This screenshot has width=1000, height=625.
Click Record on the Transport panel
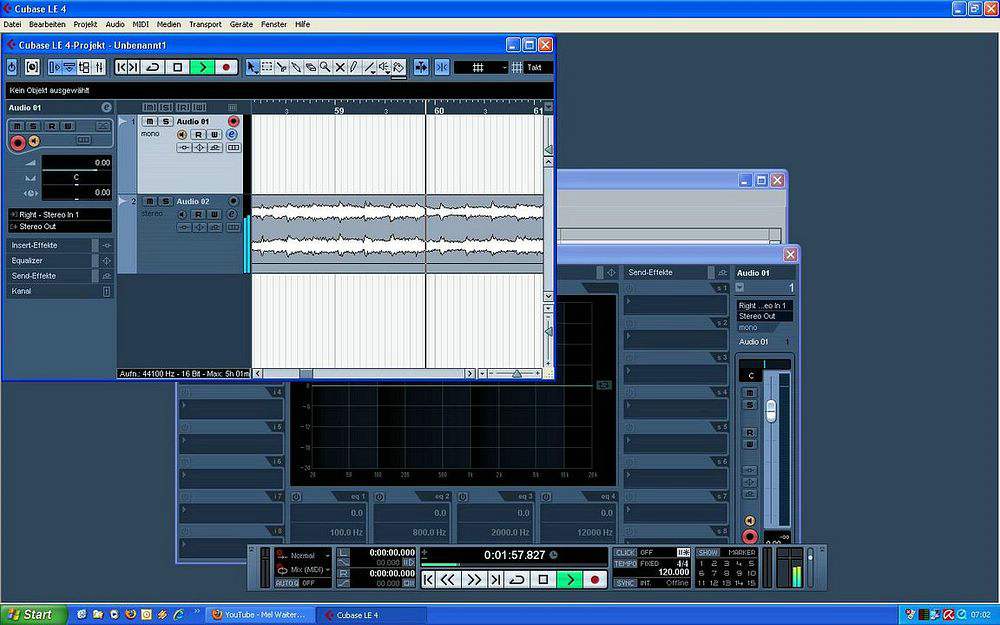[x=595, y=579]
